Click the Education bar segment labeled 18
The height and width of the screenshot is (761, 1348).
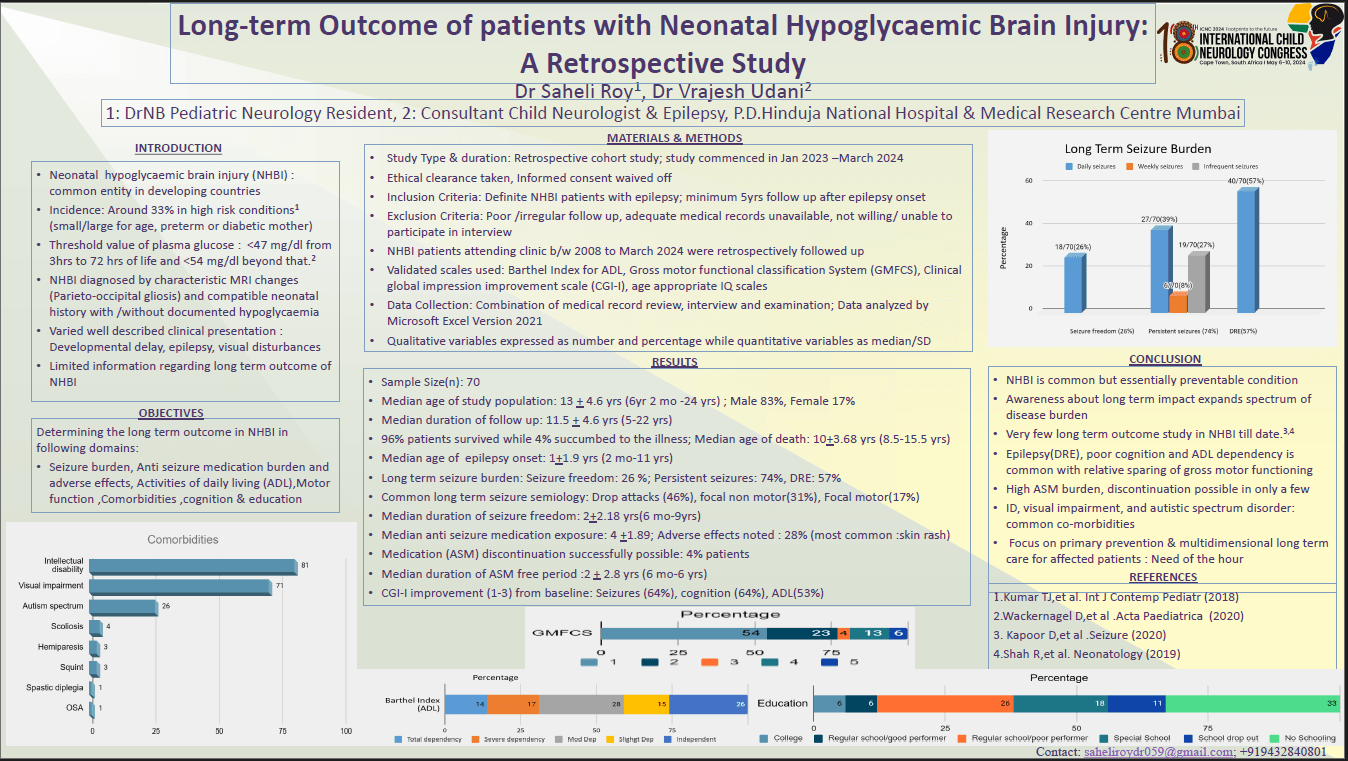coord(1061,703)
